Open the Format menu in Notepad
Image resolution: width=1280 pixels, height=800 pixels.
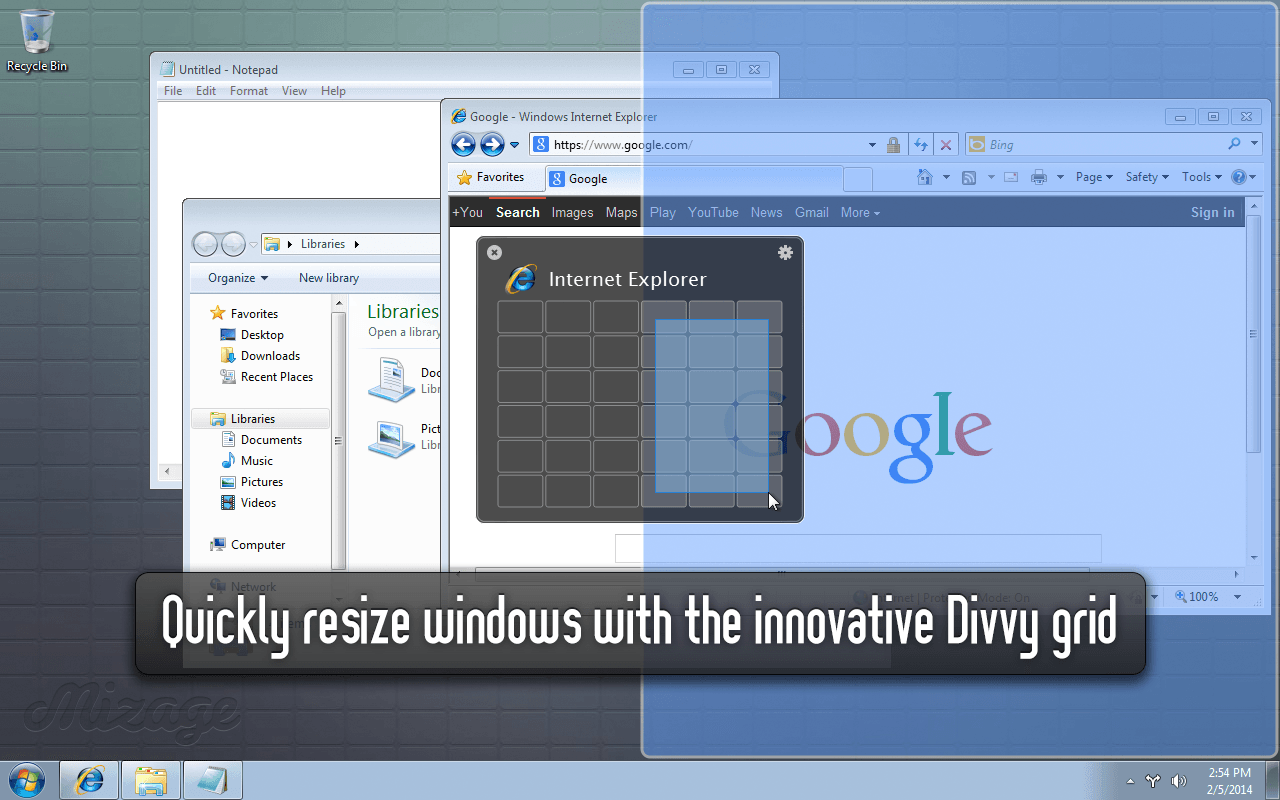(x=249, y=91)
